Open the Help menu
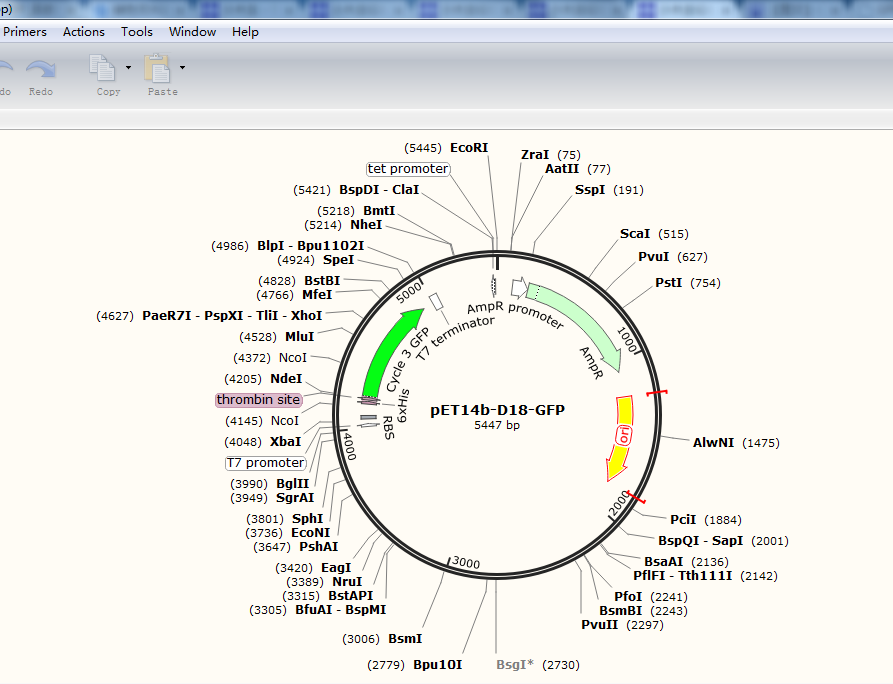The image size is (893, 684). tap(245, 32)
